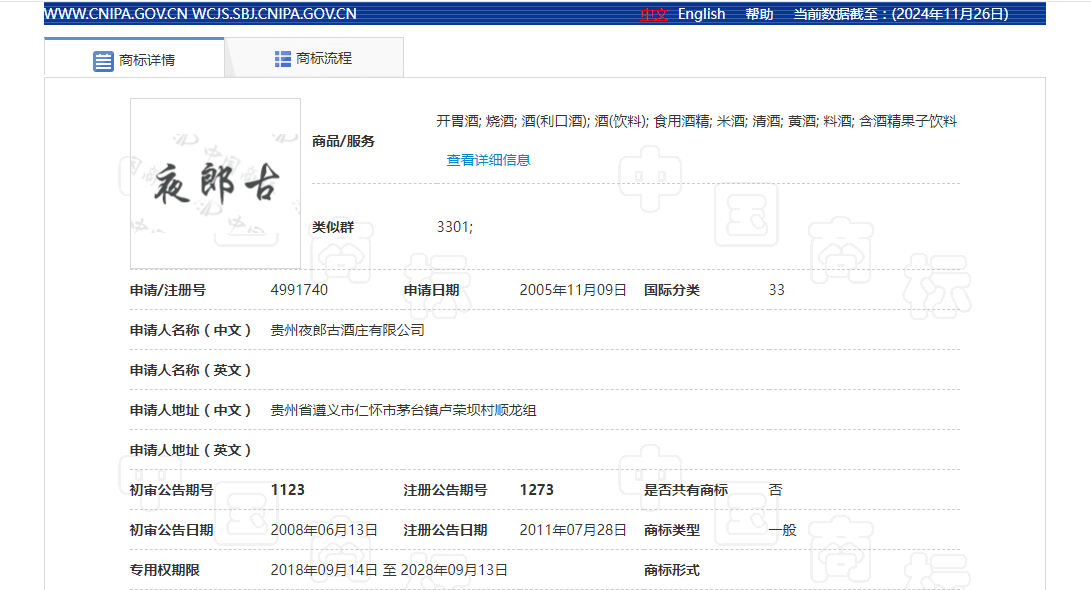Image resolution: width=1091 pixels, height=590 pixels.
Task: Switch language to English
Action: pyautogui.click(x=701, y=14)
